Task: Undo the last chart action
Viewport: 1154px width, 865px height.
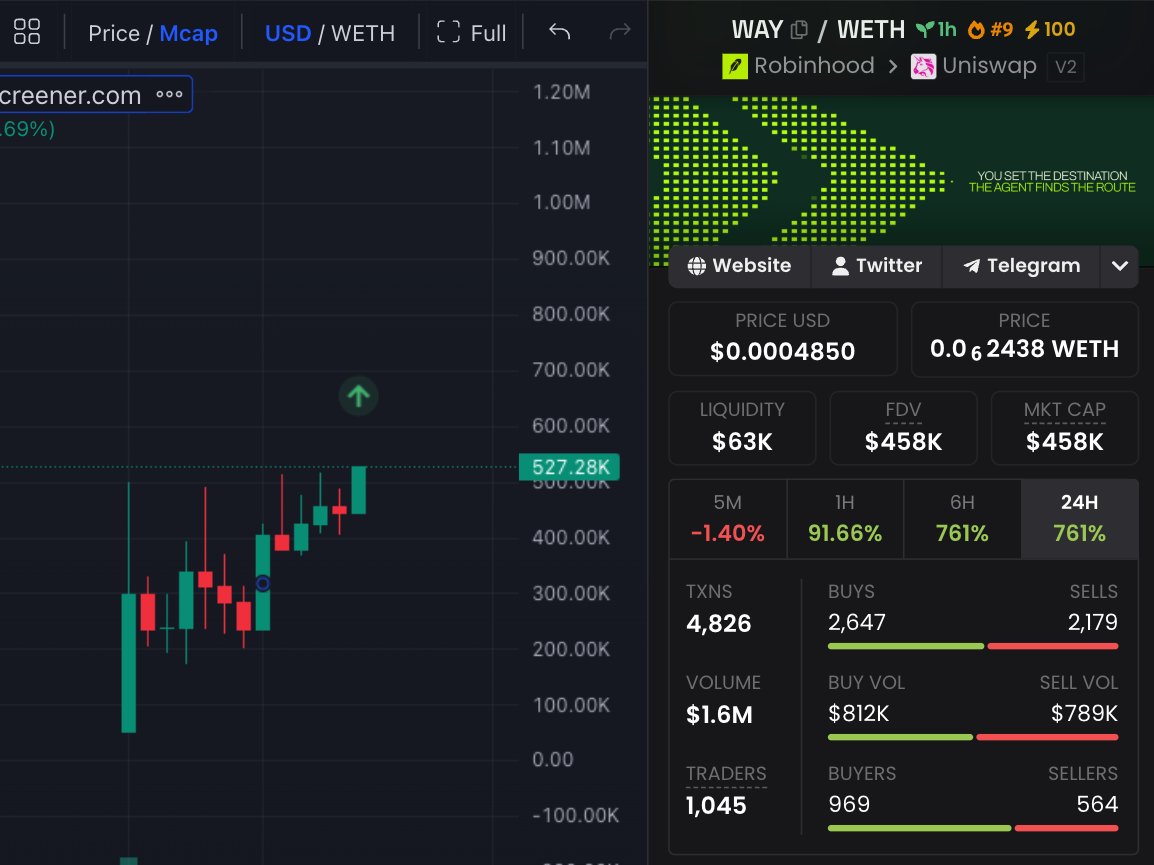Action: point(559,32)
